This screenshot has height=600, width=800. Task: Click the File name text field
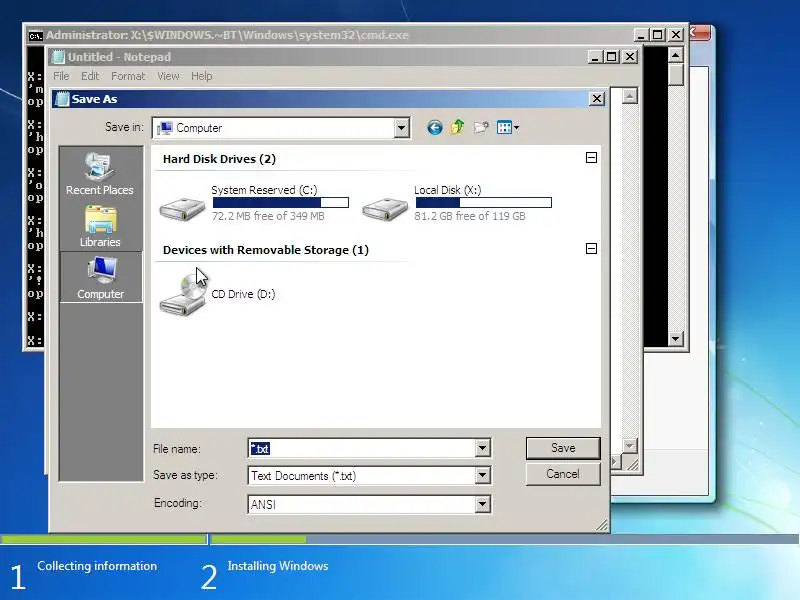point(362,448)
